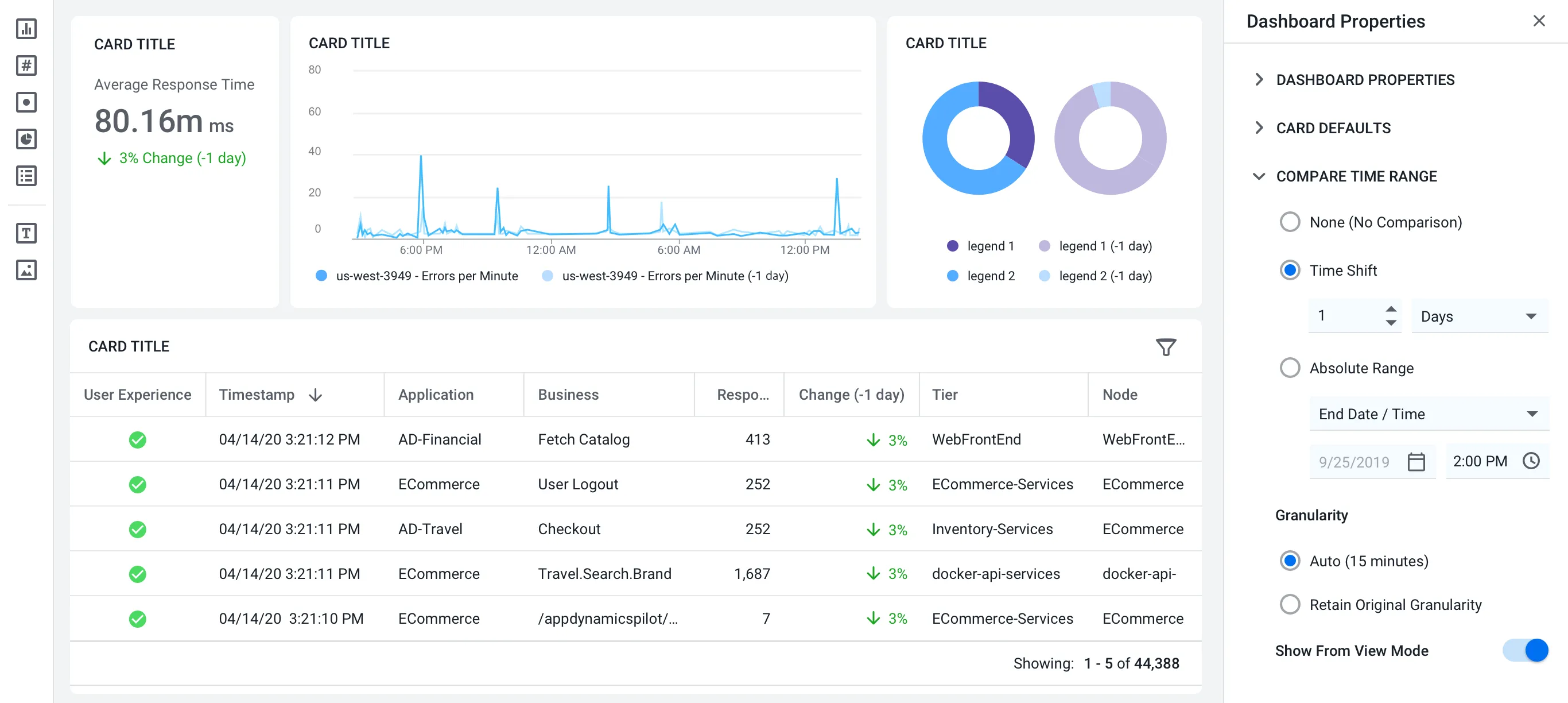Open the calendar date picker icon
Viewport: 1568px width, 703px height.
click(x=1416, y=462)
